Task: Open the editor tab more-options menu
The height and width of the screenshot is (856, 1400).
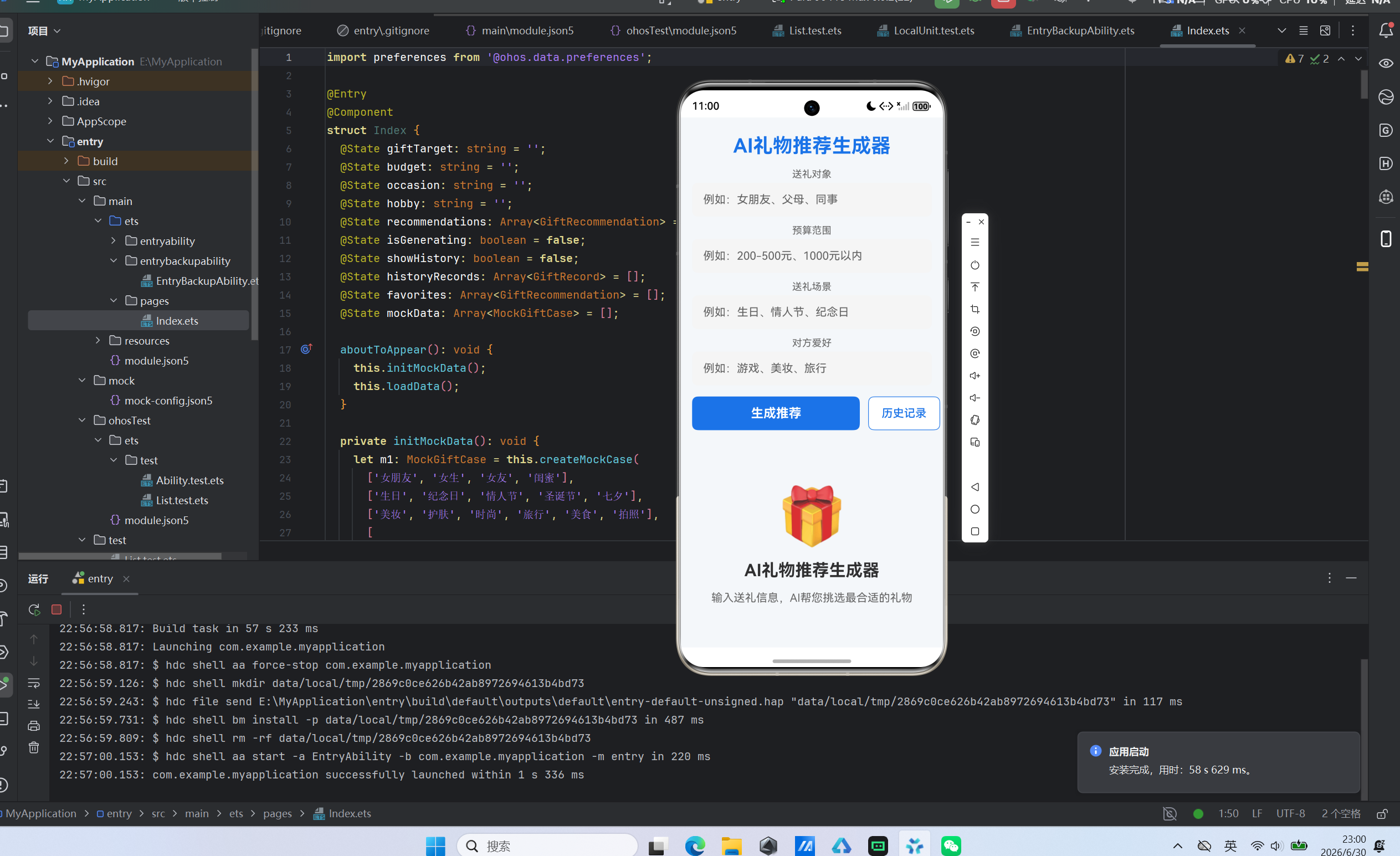Action: [x=1353, y=30]
